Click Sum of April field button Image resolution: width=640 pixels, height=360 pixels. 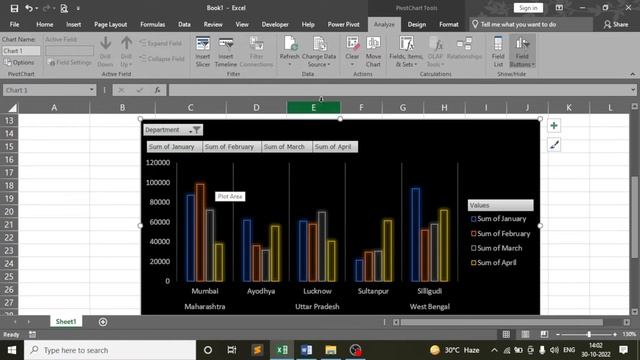tap(335, 147)
